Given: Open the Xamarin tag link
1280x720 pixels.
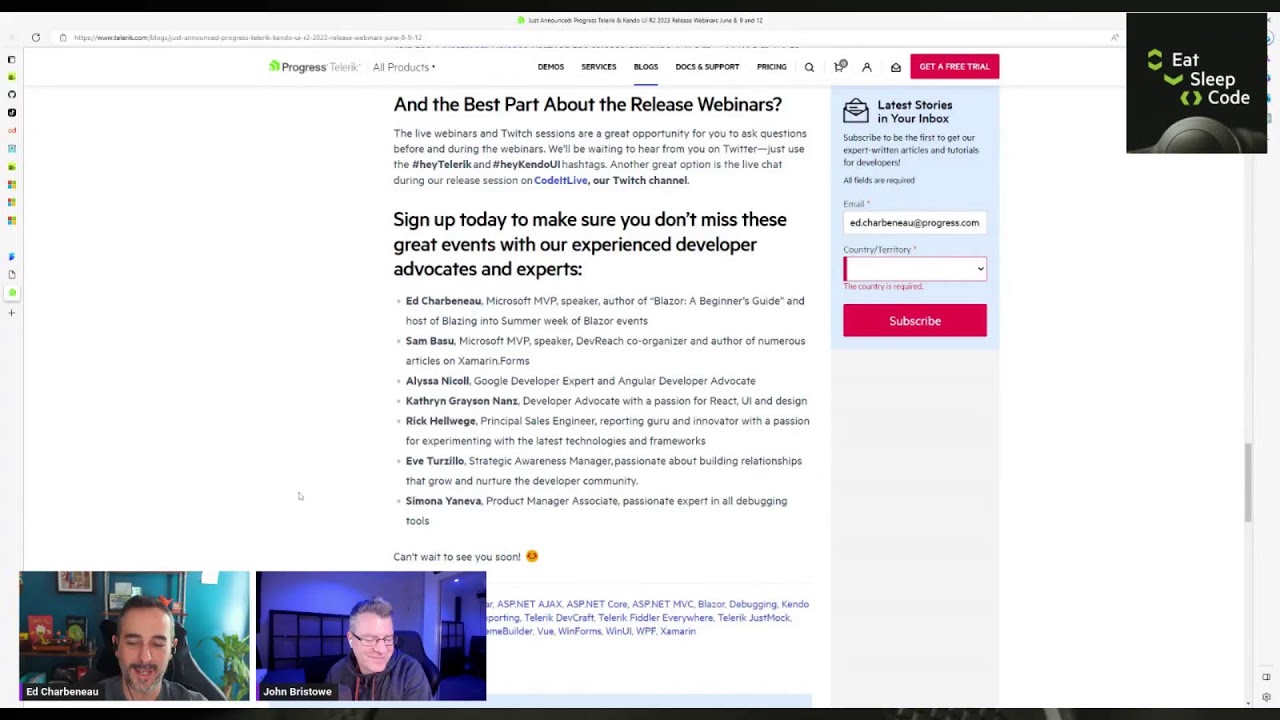Looking at the screenshot, I should pyautogui.click(x=678, y=631).
